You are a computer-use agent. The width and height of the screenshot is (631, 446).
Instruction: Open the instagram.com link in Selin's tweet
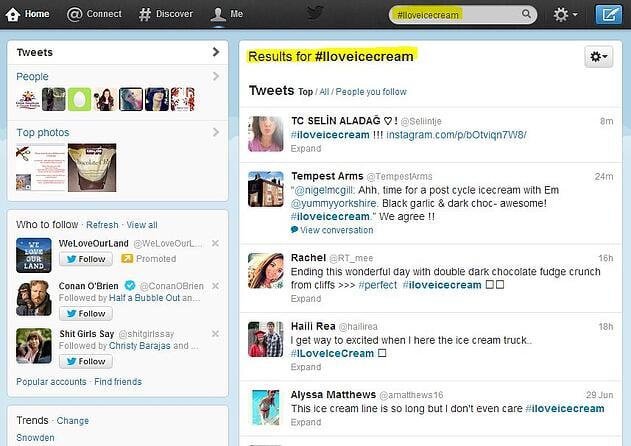(456, 135)
